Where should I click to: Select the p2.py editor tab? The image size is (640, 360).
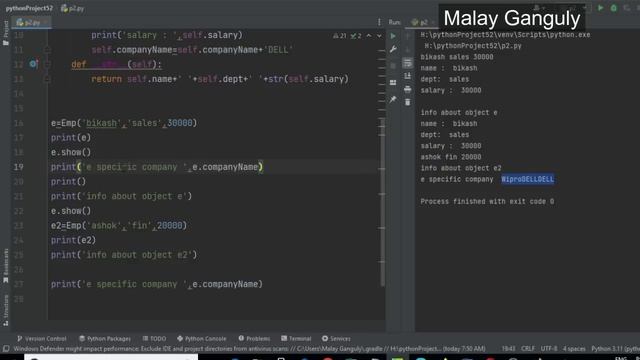31,22
